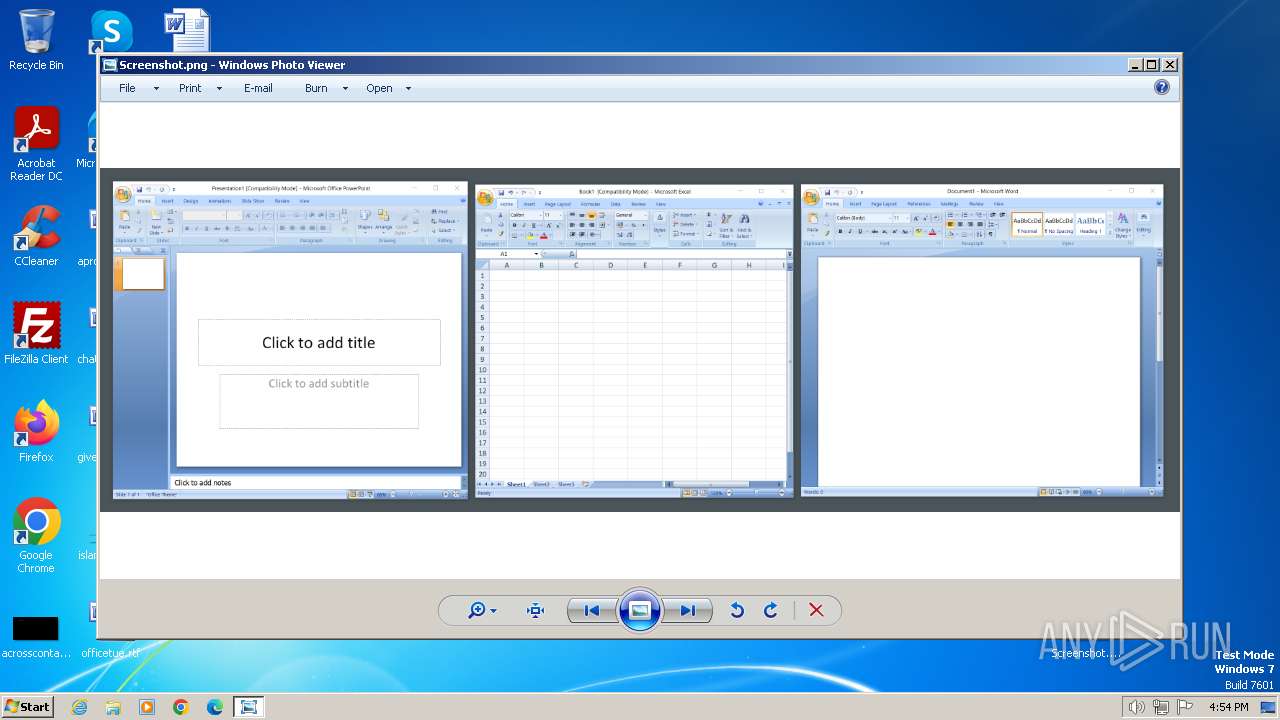Start the slide show

[x=640, y=610]
